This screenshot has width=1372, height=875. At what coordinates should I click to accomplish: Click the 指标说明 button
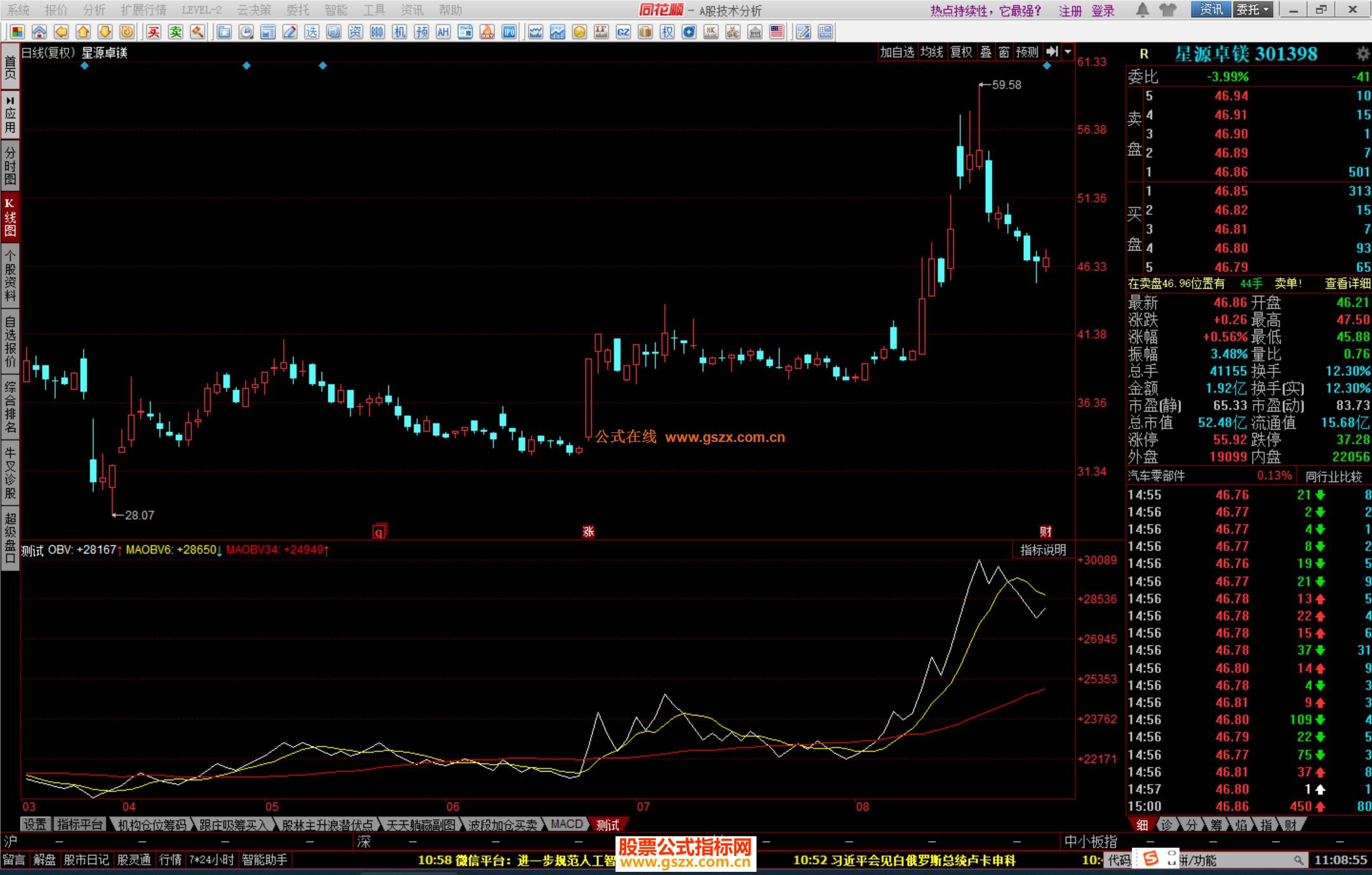[x=1043, y=550]
